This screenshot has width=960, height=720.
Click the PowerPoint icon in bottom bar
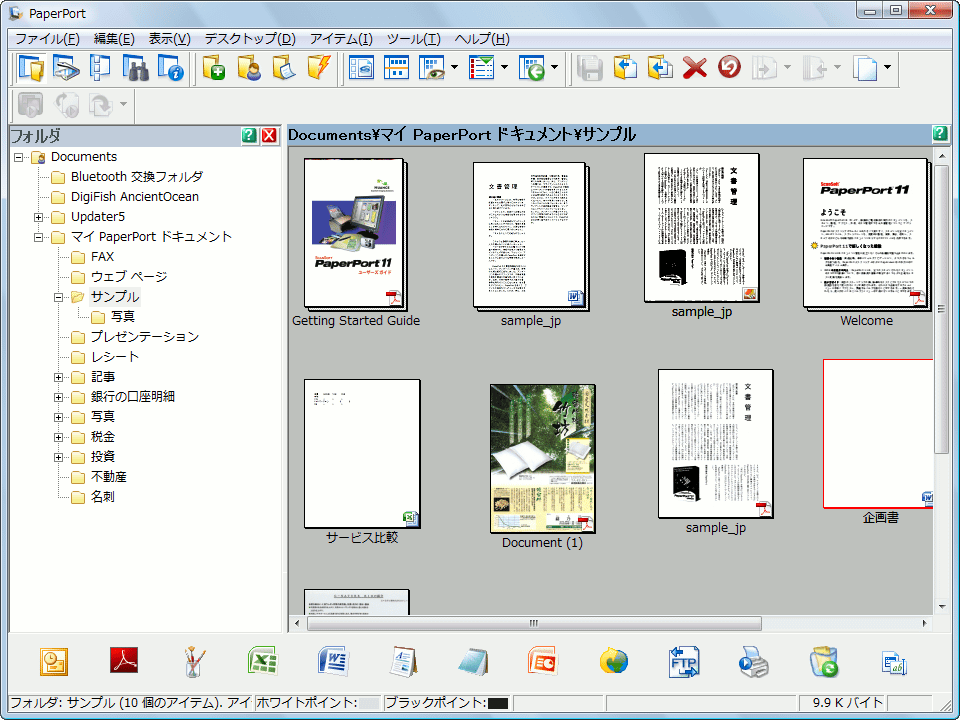[543, 662]
